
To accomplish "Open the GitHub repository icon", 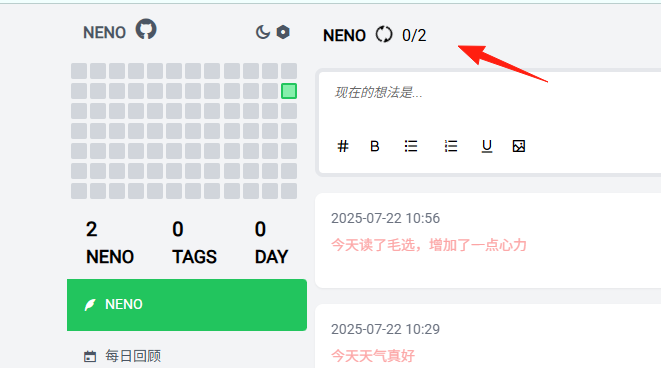I will (146, 30).
